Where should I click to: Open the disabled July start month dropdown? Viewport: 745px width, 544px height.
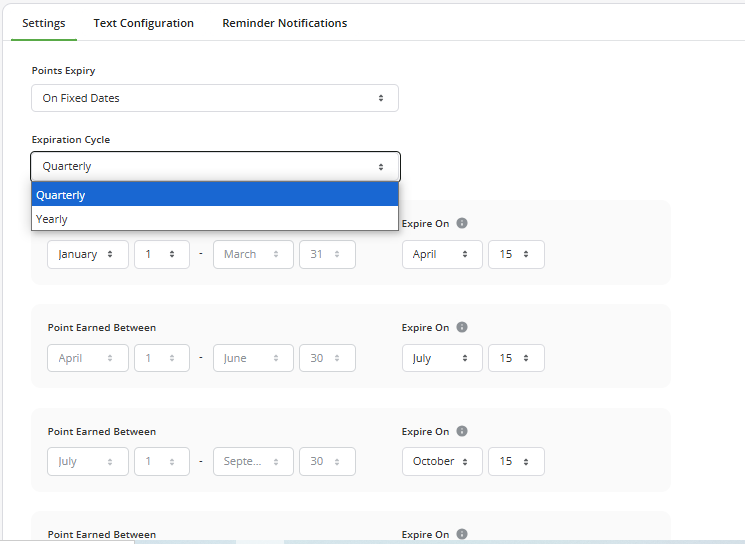click(88, 461)
